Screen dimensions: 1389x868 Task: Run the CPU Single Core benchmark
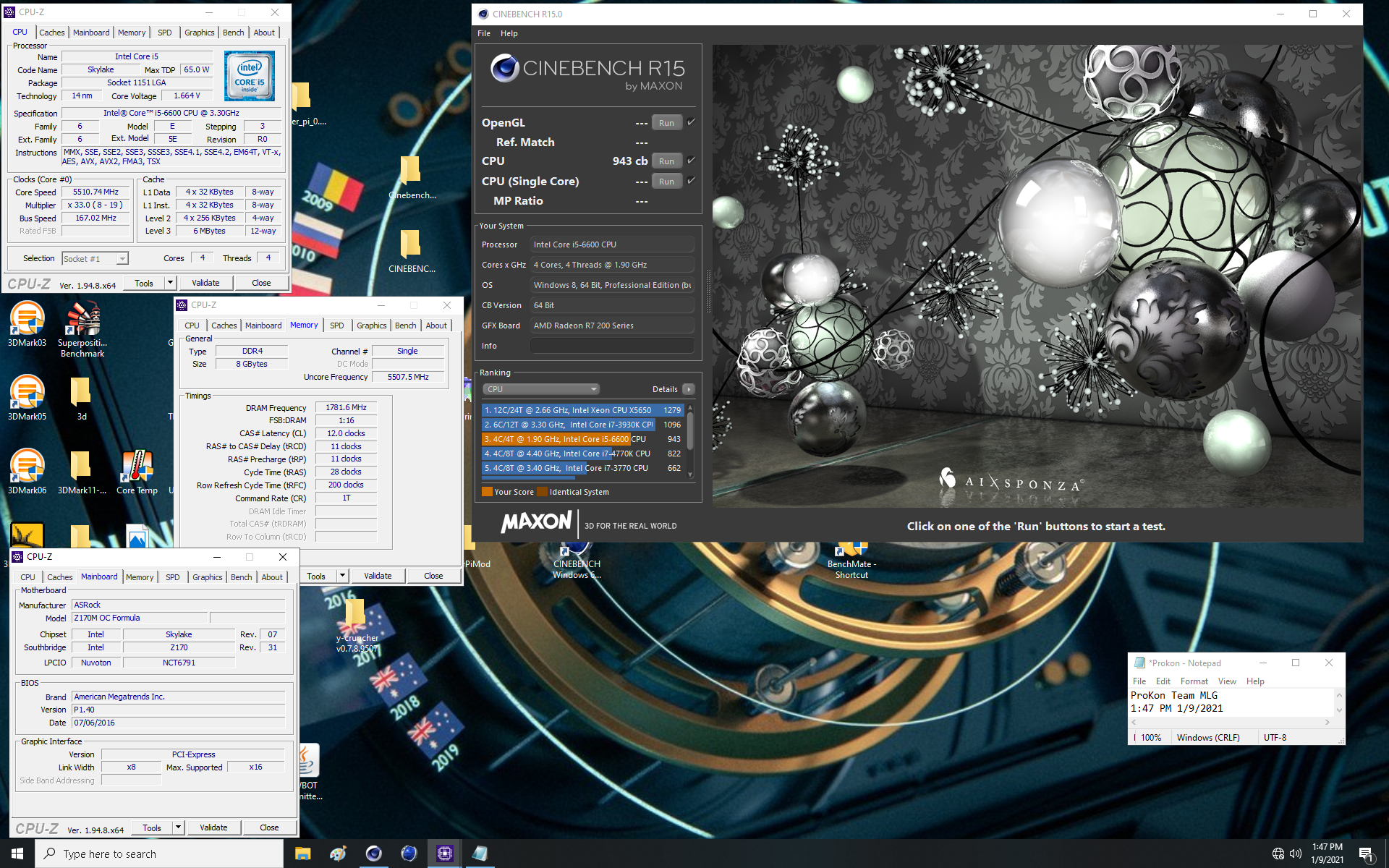pos(666,181)
